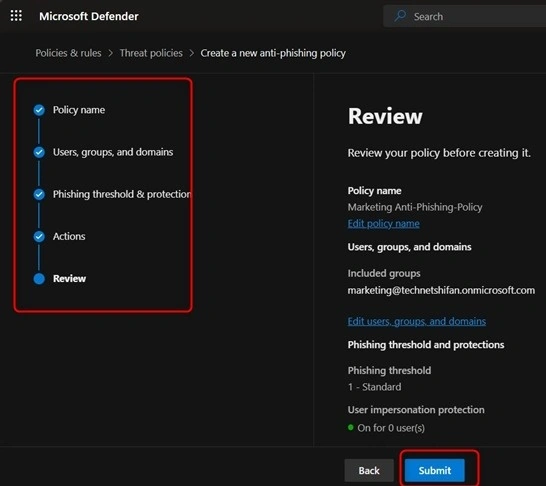Click Edit users, groups, and domains link
Viewport: 546px width, 486px height.
tap(416, 321)
